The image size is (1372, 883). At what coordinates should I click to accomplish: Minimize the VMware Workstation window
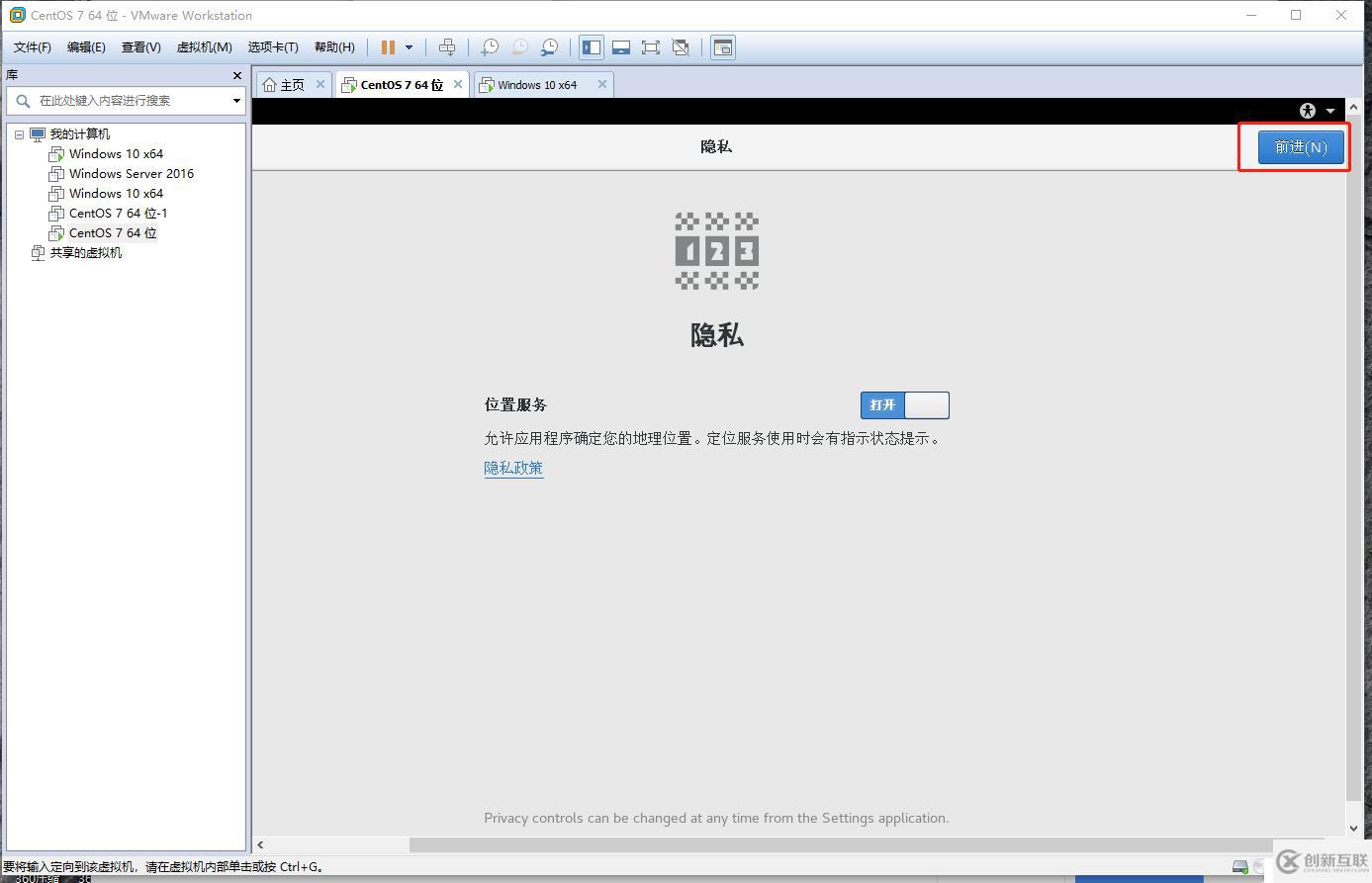1251,15
